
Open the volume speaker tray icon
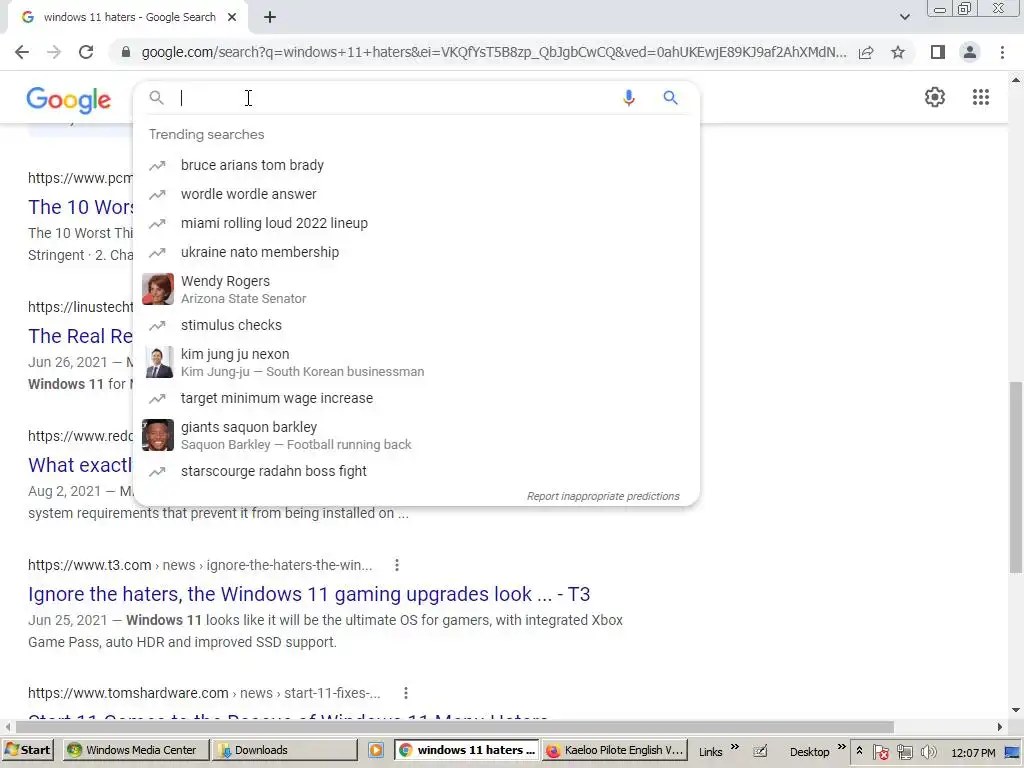point(928,752)
